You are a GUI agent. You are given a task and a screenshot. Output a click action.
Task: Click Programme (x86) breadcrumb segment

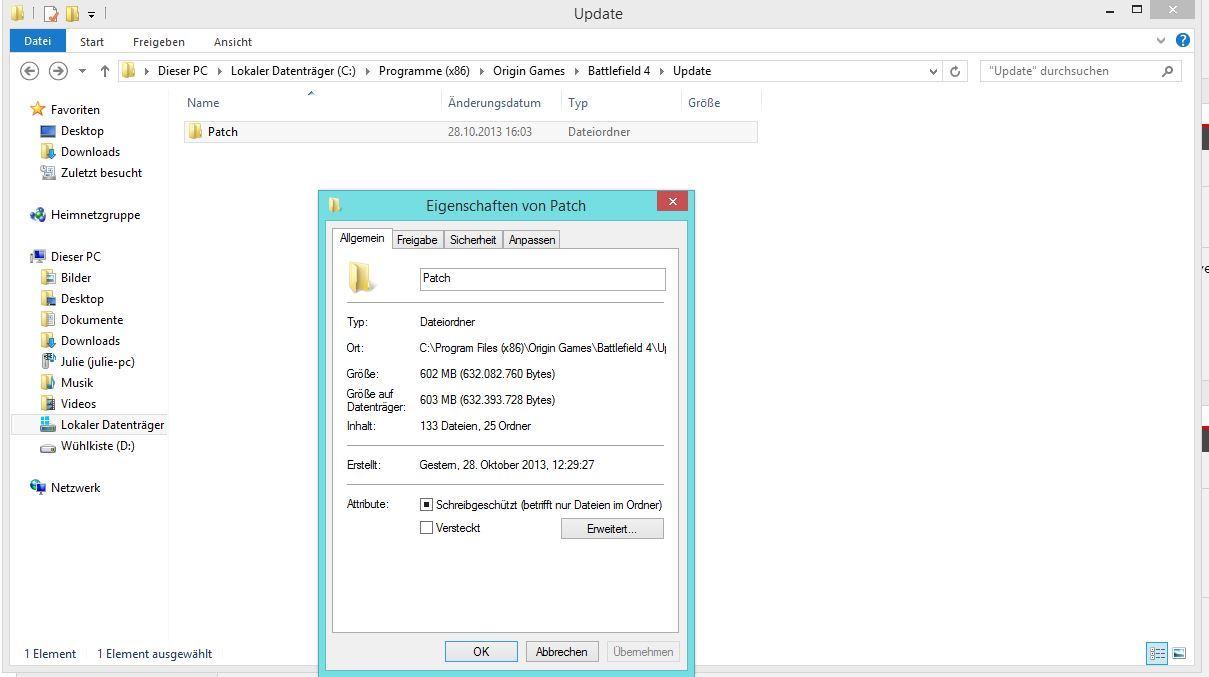[424, 71]
